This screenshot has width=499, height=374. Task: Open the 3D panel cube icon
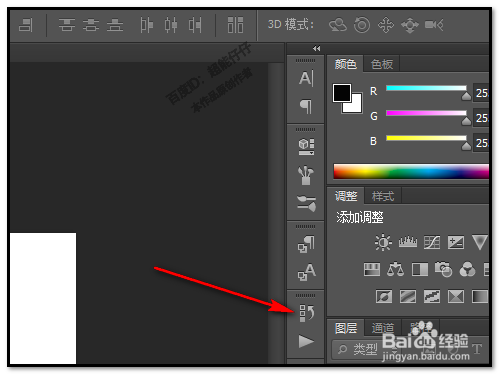pyautogui.click(x=306, y=147)
